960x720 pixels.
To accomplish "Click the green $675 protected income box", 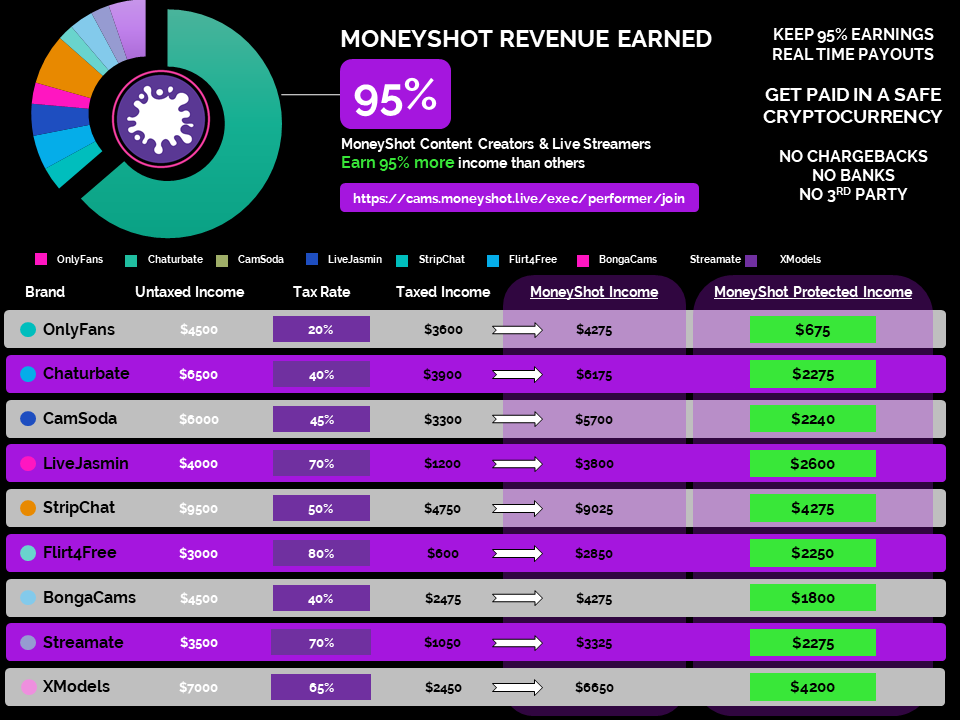I will 813,329.
